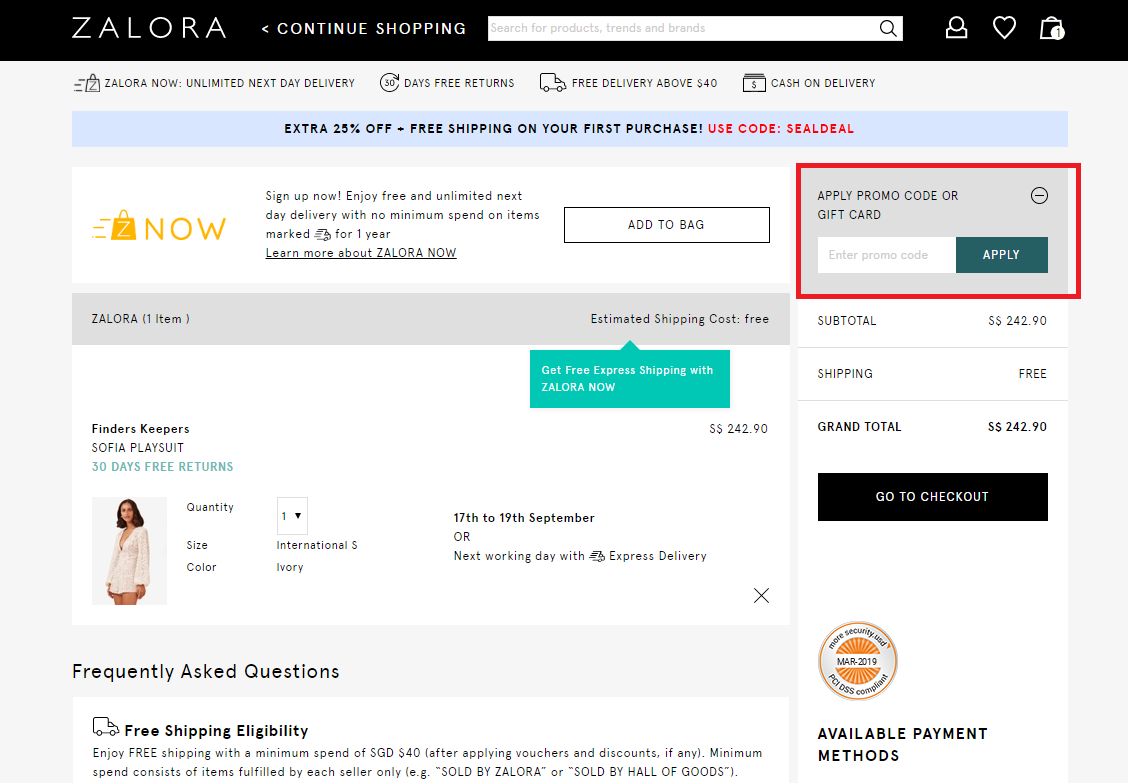Click the Free Shipping Eligibility truck icon
The image size is (1128, 783).
106,727
